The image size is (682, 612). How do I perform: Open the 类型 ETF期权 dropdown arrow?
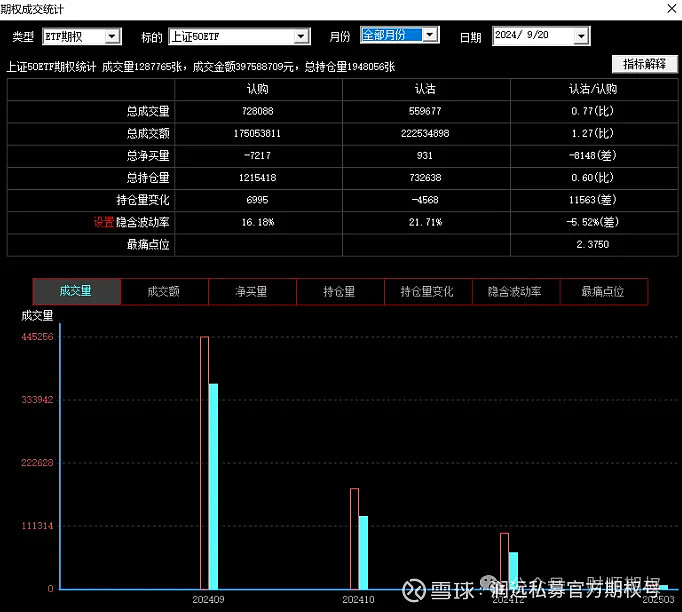click(x=112, y=37)
